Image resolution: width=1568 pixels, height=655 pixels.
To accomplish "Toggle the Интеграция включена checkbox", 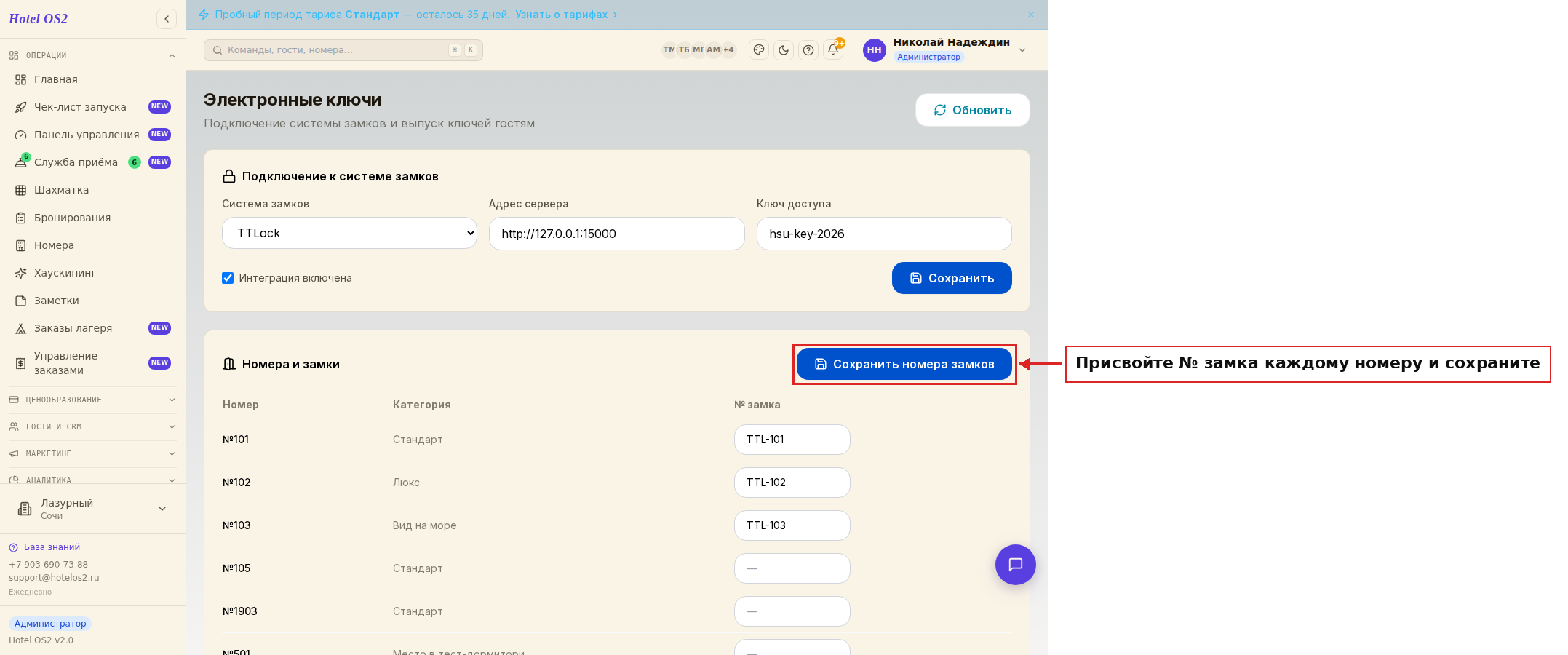I will (228, 278).
